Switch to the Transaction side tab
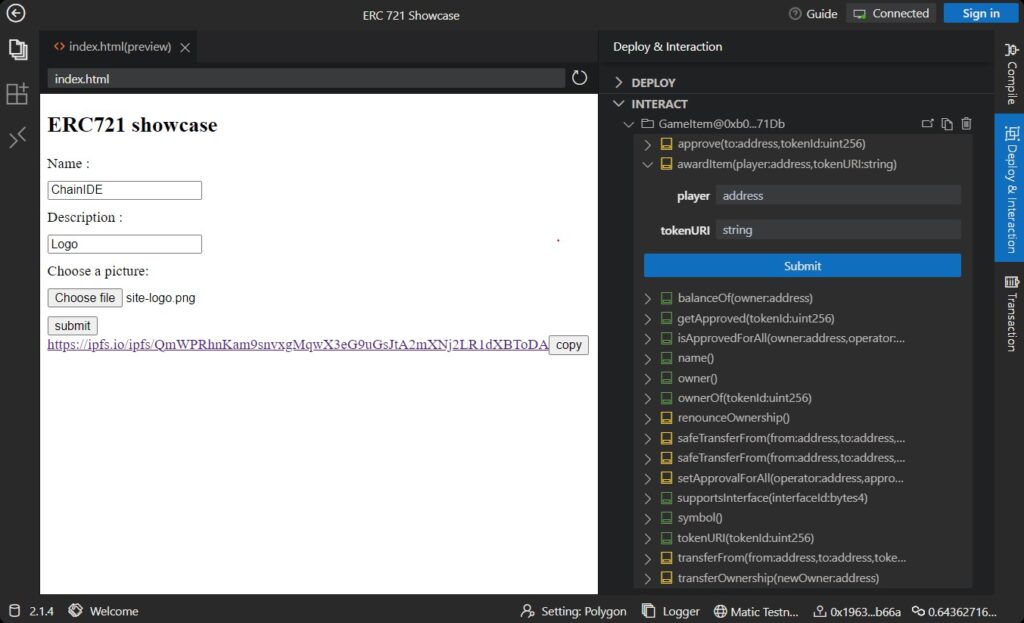This screenshot has height=623, width=1024. pos(1010,311)
